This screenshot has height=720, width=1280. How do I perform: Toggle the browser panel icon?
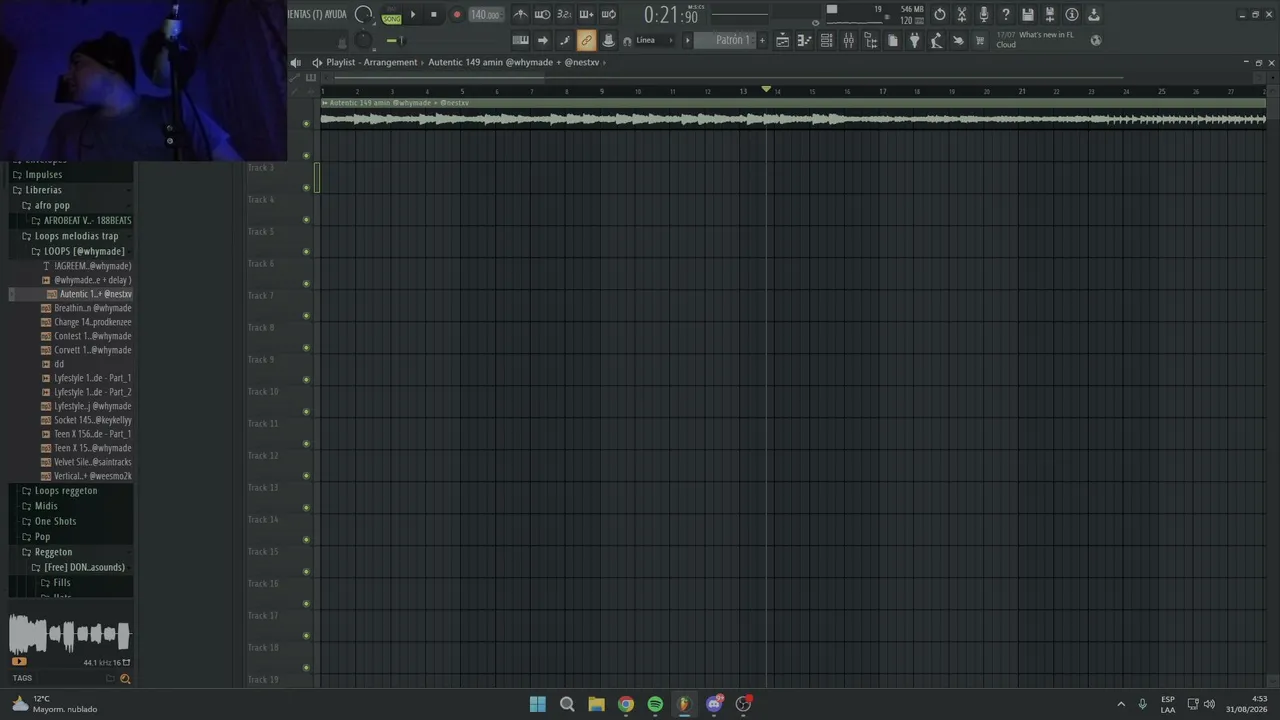pyautogui.click(x=870, y=40)
